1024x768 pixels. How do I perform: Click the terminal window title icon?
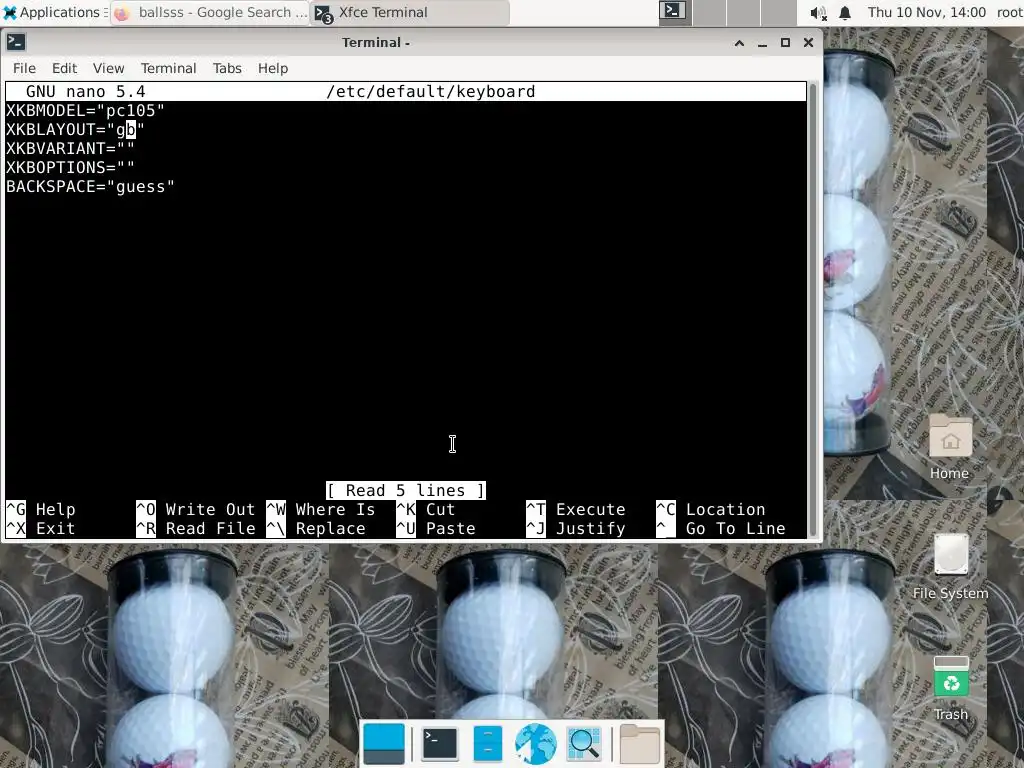tap(16, 42)
